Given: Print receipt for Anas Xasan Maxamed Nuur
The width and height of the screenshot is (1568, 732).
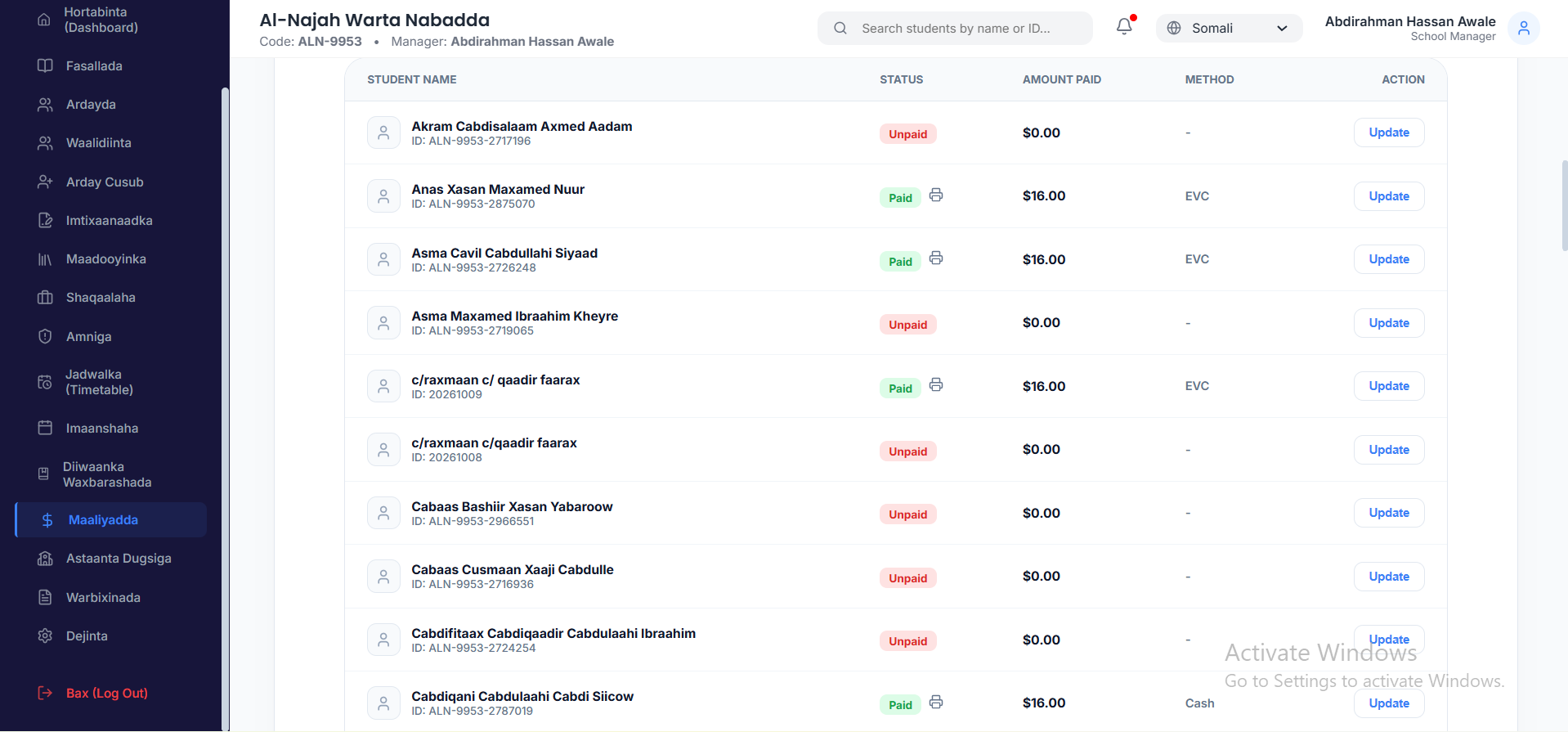Looking at the screenshot, I should coord(936,195).
